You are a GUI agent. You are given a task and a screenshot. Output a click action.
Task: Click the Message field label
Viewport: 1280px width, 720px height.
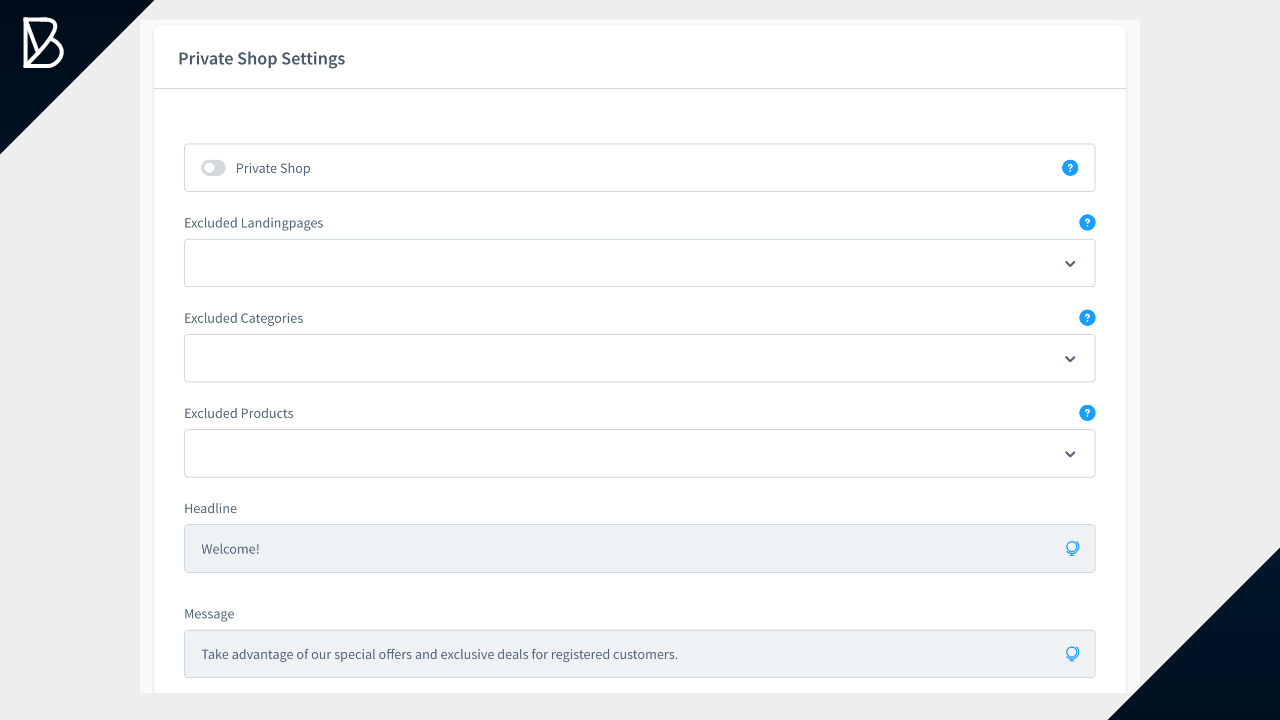click(x=209, y=613)
